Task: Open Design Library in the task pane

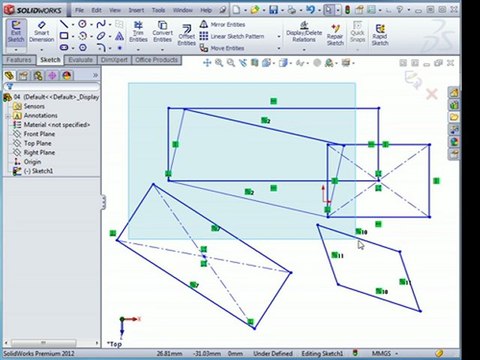Action: [454, 105]
